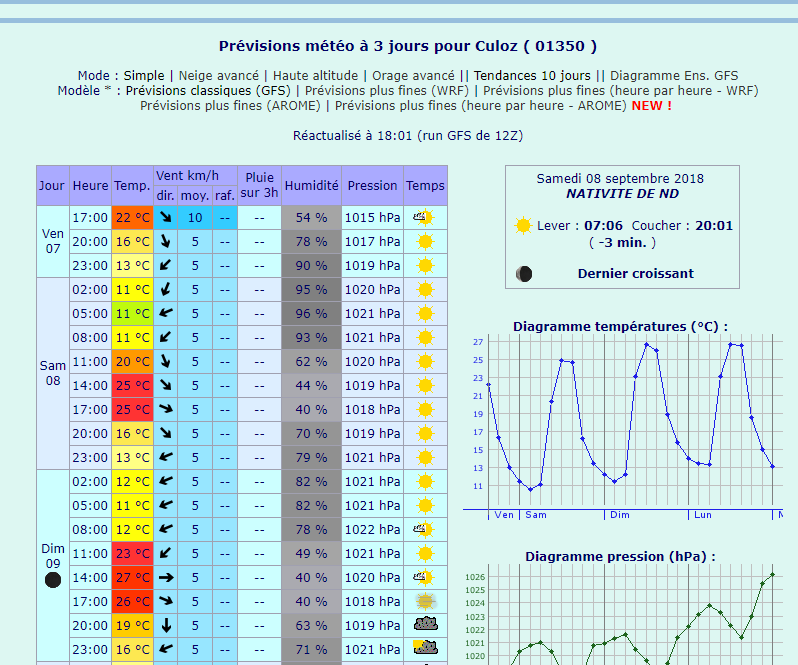Image resolution: width=798 pixels, height=665 pixels.
Task: Click wind arrow for Sam 11:00 row
Action: coord(165,361)
